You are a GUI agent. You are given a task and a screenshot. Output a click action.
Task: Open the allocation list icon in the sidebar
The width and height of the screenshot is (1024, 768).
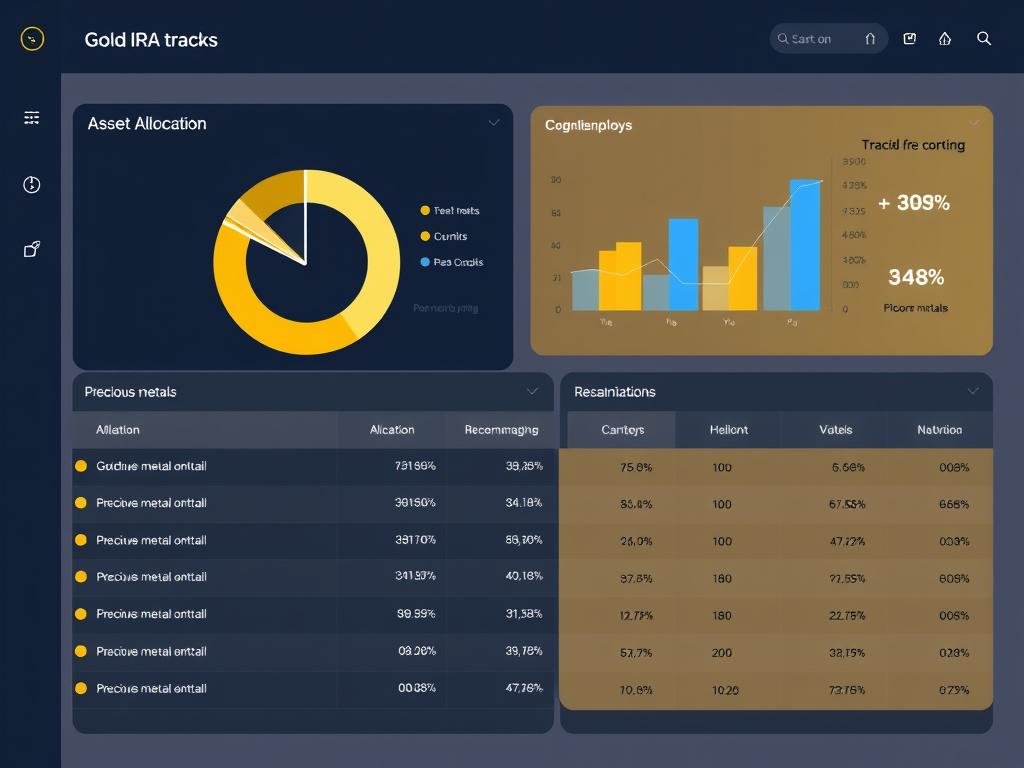pos(30,117)
